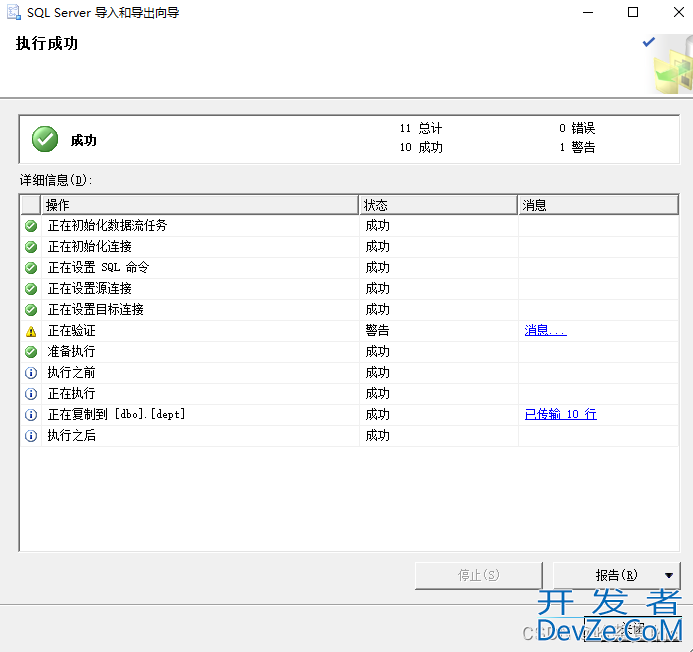
Task: Click the info icon beside 执行之后
Action: (x=31, y=436)
